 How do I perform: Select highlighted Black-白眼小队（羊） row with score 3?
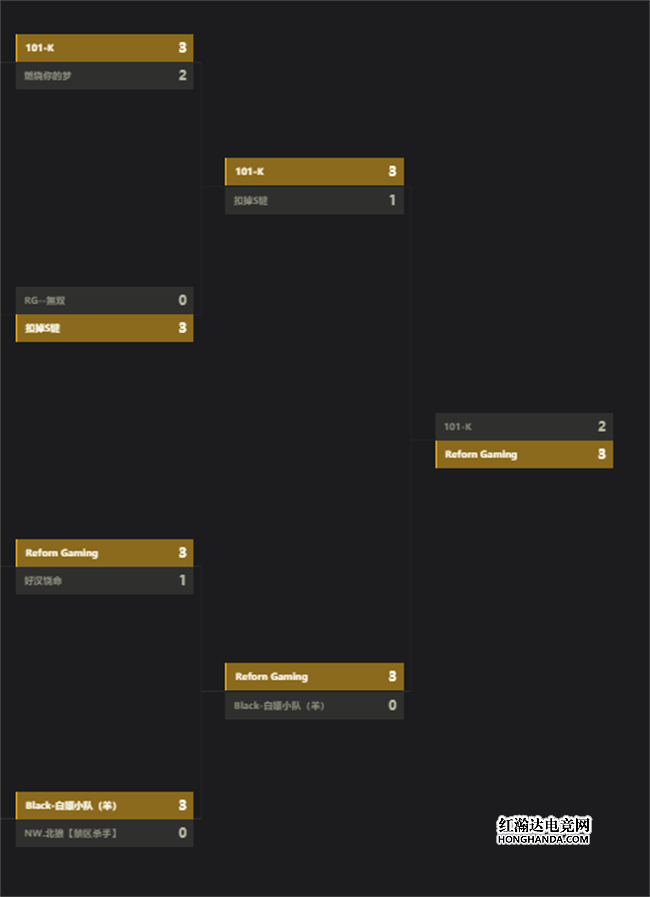point(104,805)
